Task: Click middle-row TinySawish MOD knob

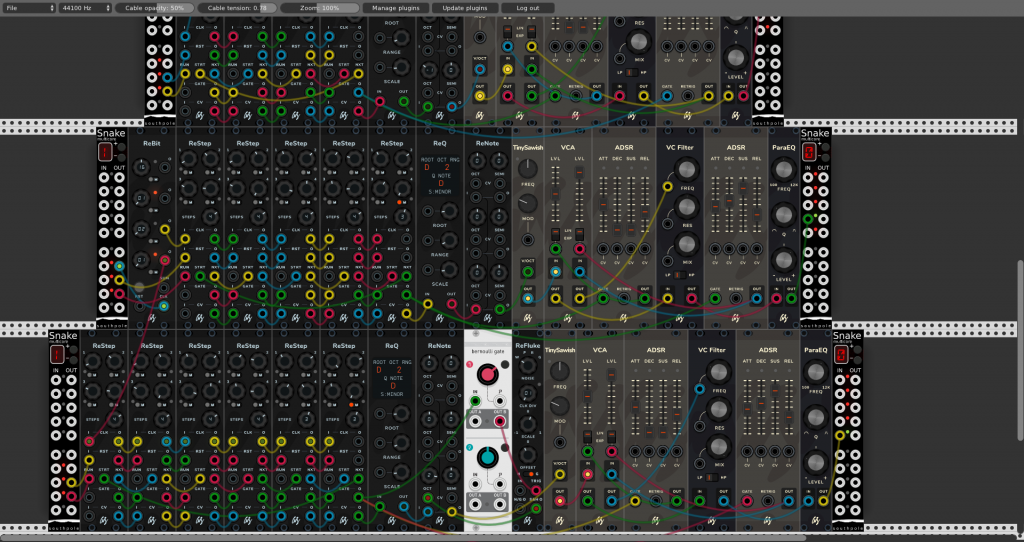Action: (528, 204)
